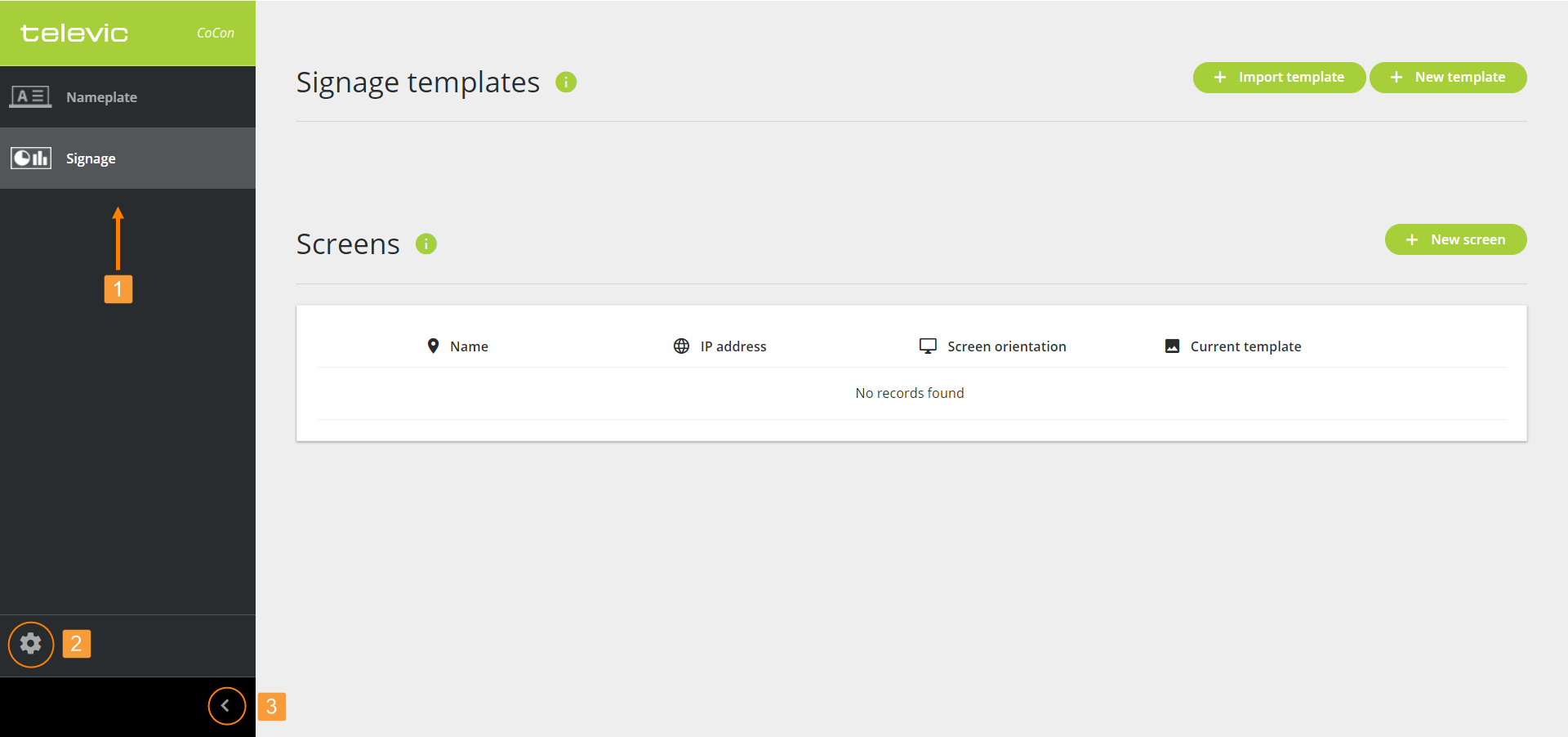This screenshot has width=1568, height=737.
Task: Create a New template
Action: 1447,78
